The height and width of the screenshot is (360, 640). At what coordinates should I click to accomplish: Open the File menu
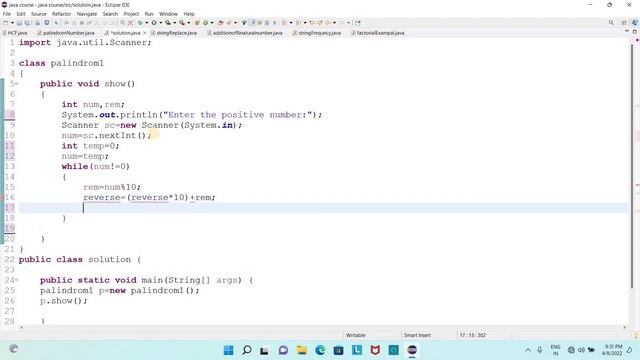tap(7, 14)
